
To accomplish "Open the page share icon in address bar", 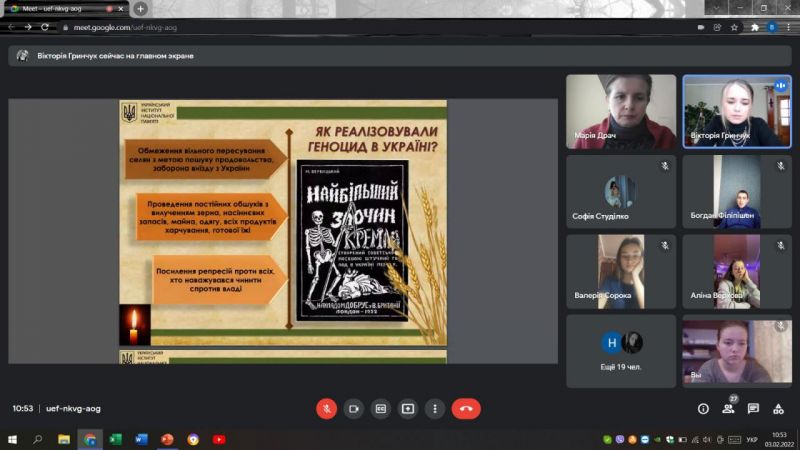I will click(717, 28).
